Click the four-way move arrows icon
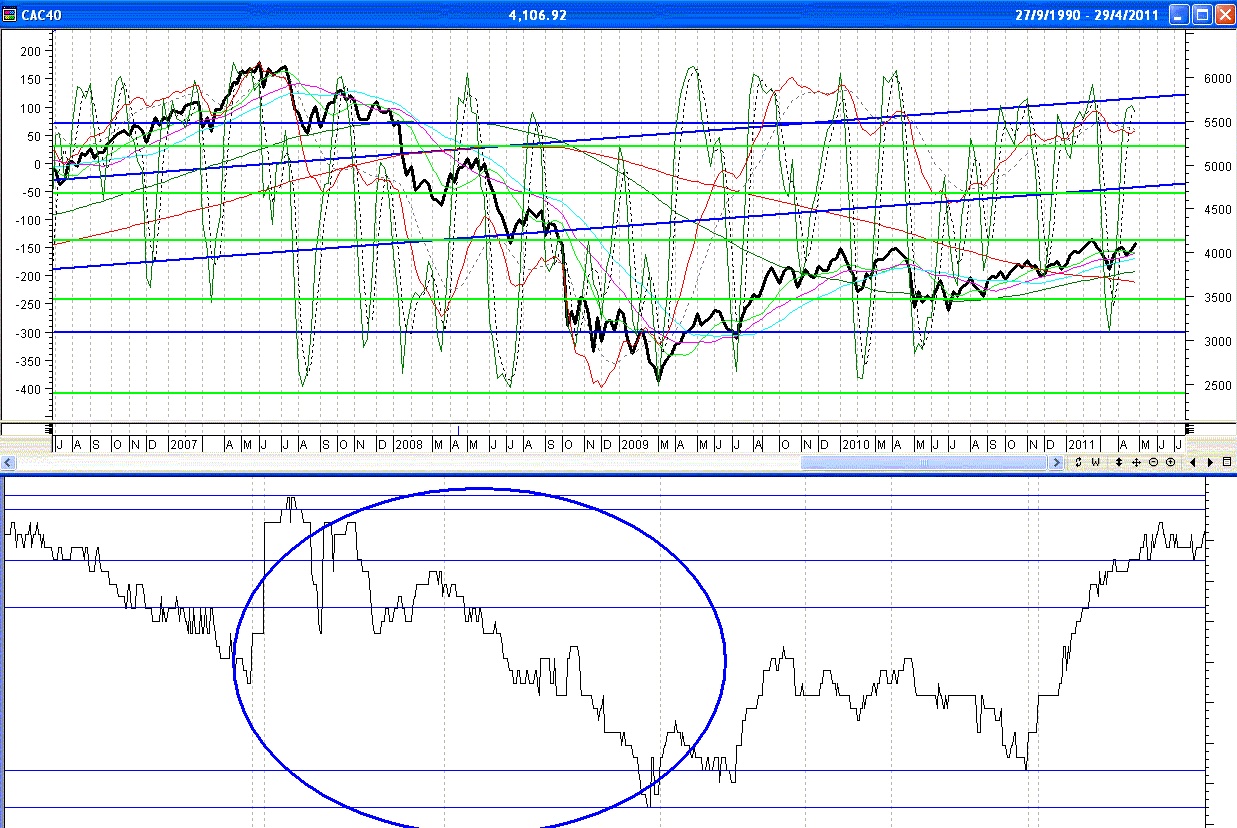 (x=1136, y=462)
